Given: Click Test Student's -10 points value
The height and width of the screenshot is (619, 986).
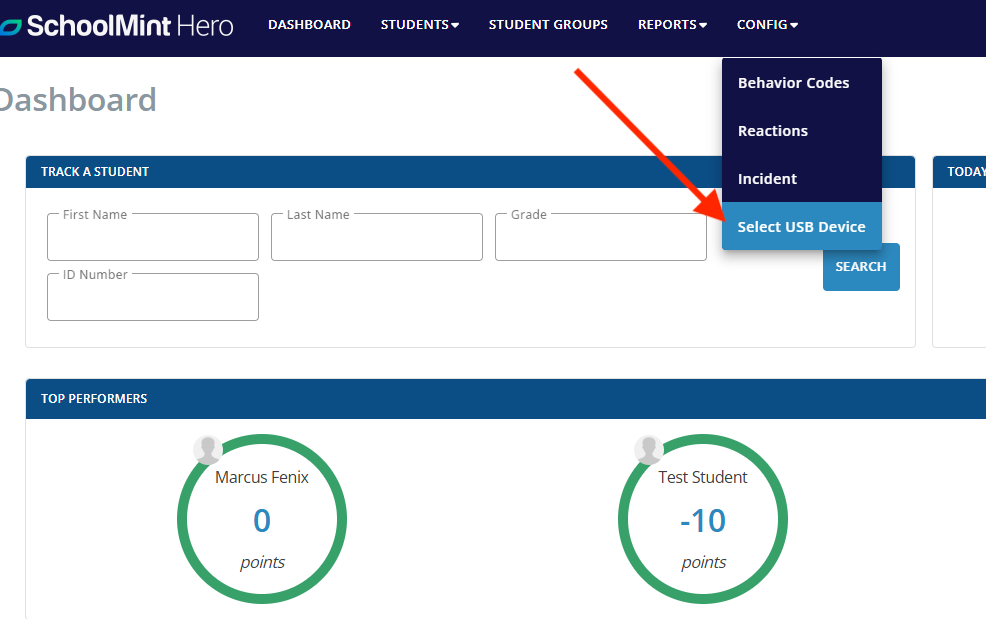Looking at the screenshot, I should 703,521.
